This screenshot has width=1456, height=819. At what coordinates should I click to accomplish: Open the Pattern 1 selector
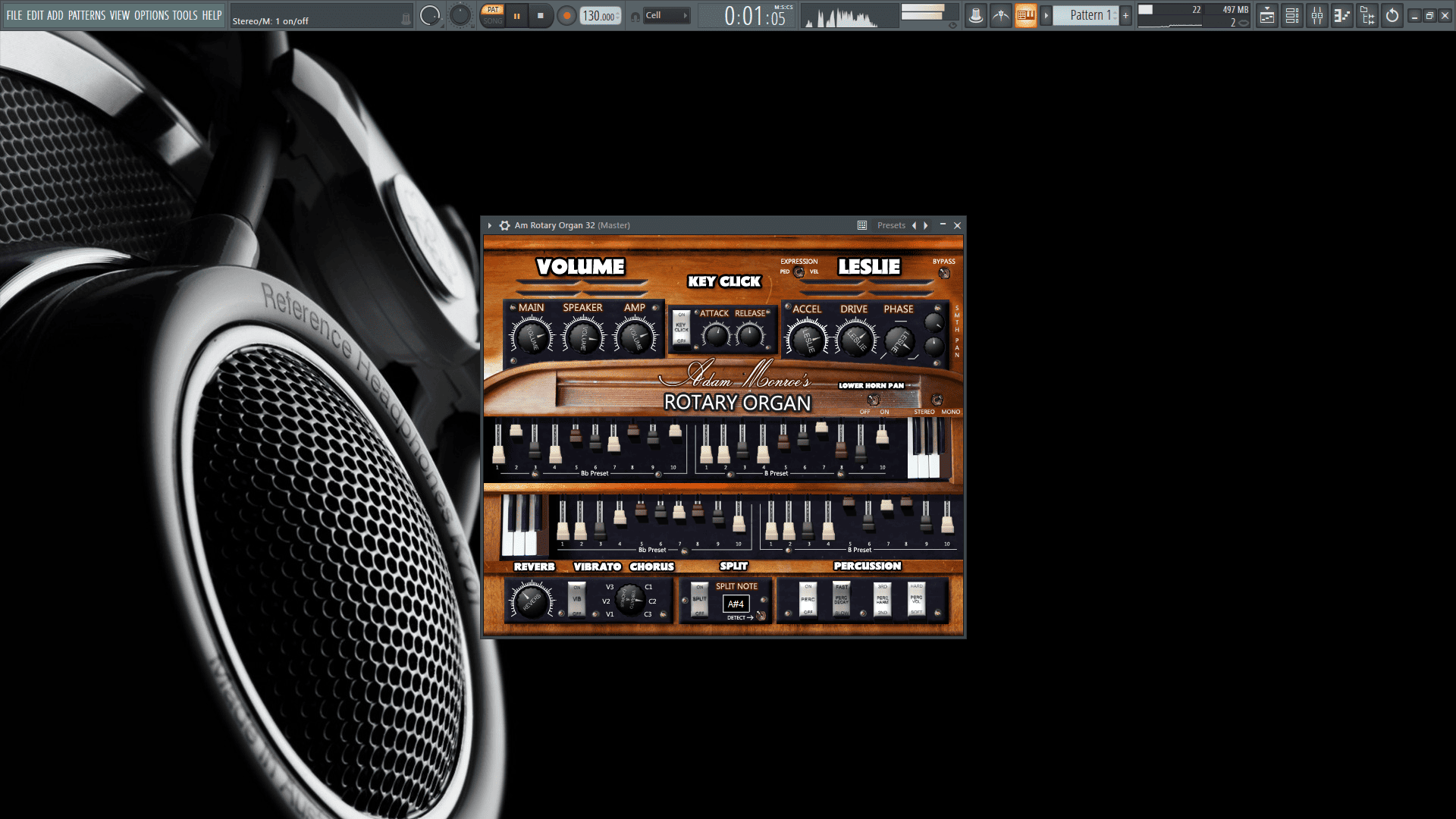1086,16
